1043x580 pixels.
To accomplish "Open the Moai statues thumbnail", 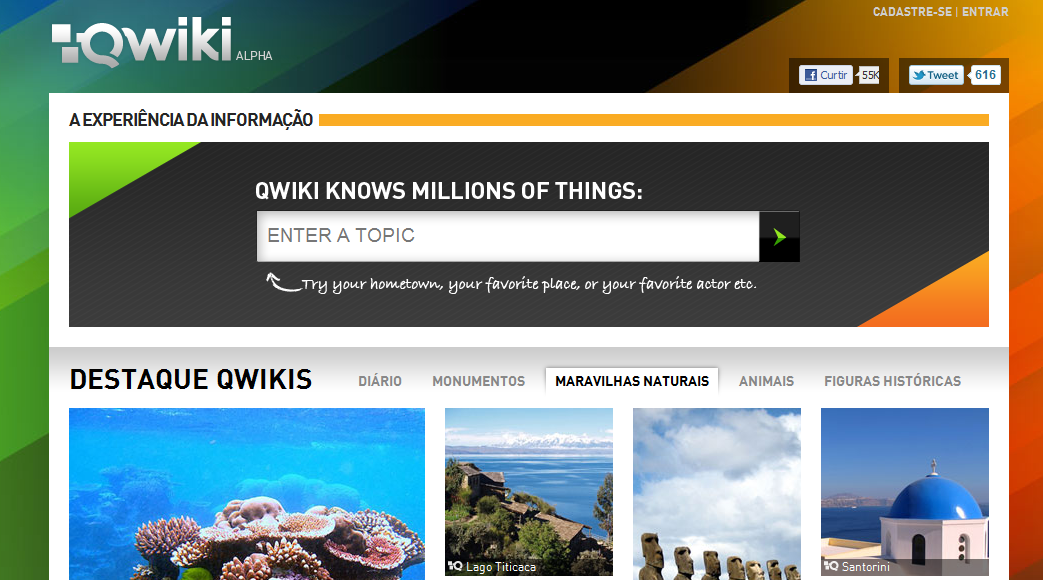I will 717,494.
